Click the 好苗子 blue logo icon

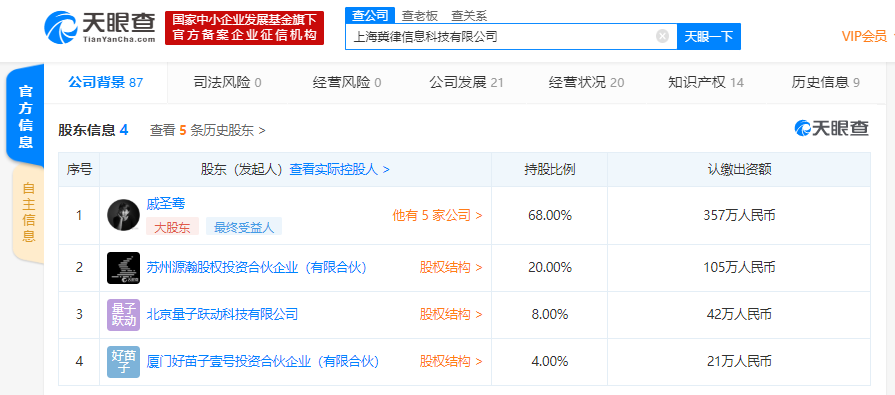(123, 361)
